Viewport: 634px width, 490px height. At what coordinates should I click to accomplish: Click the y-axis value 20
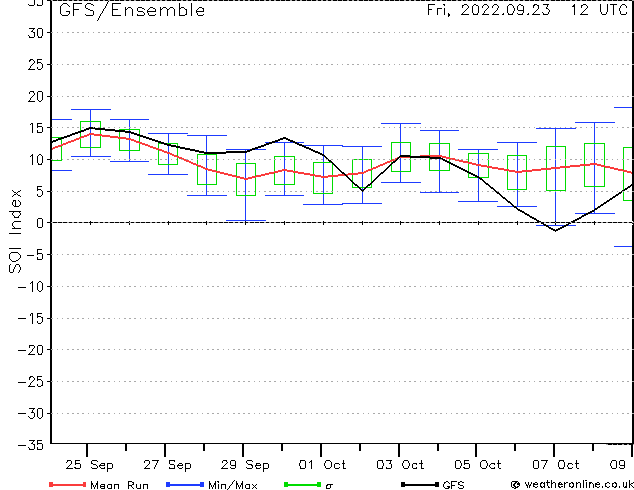pyautogui.click(x=36, y=96)
